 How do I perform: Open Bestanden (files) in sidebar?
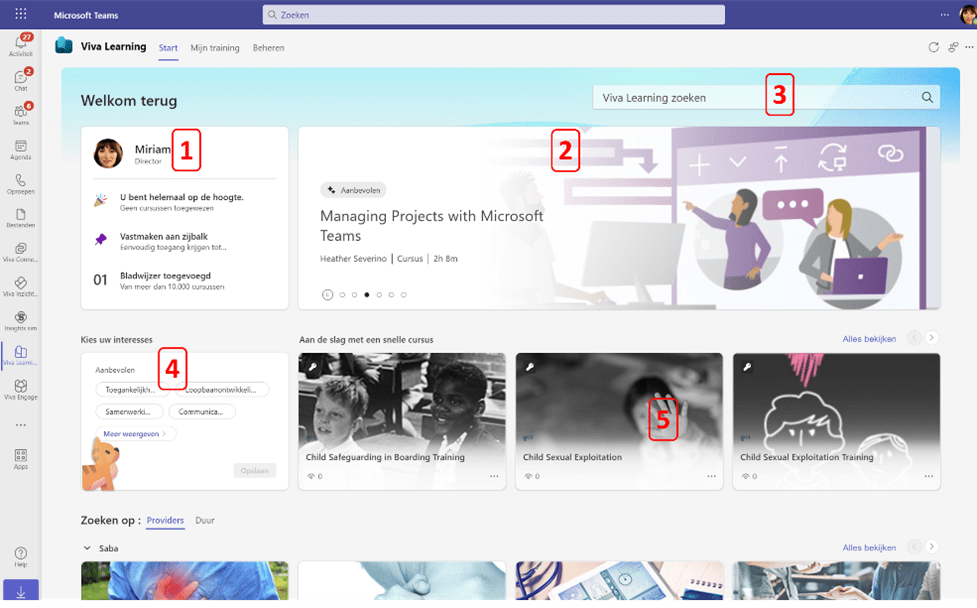pos(21,218)
